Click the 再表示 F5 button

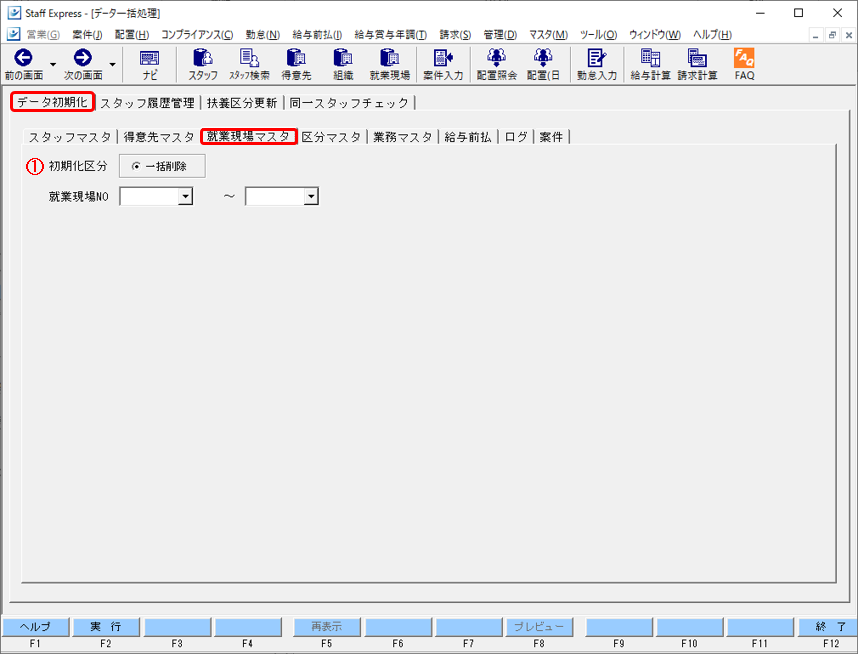point(327,627)
